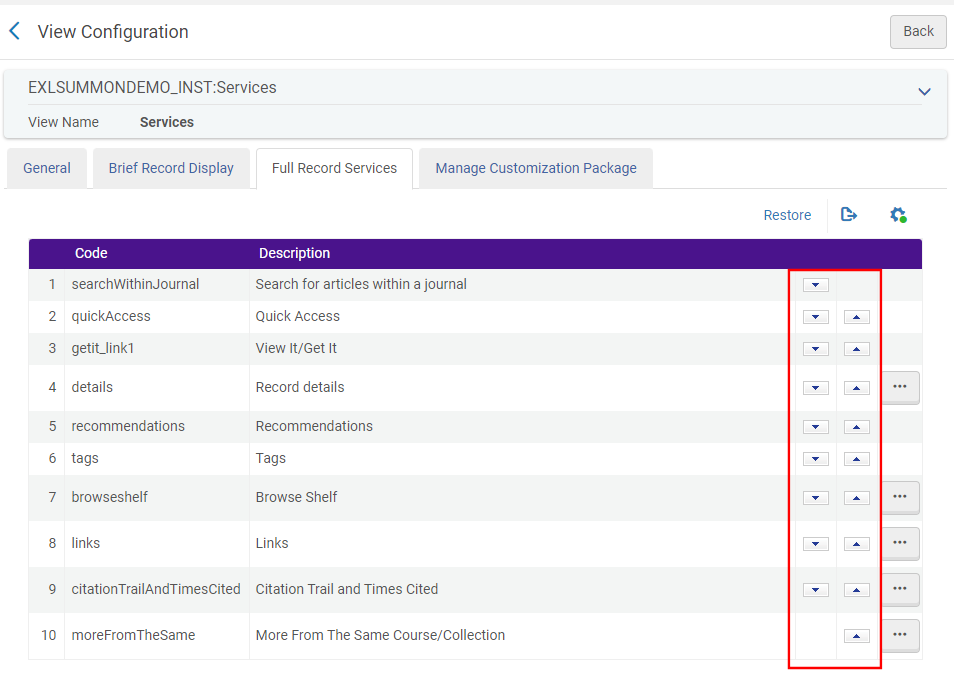Click More From The Same Course/Collection text
Viewport: 954px width, 683px height.
click(380, 636)
